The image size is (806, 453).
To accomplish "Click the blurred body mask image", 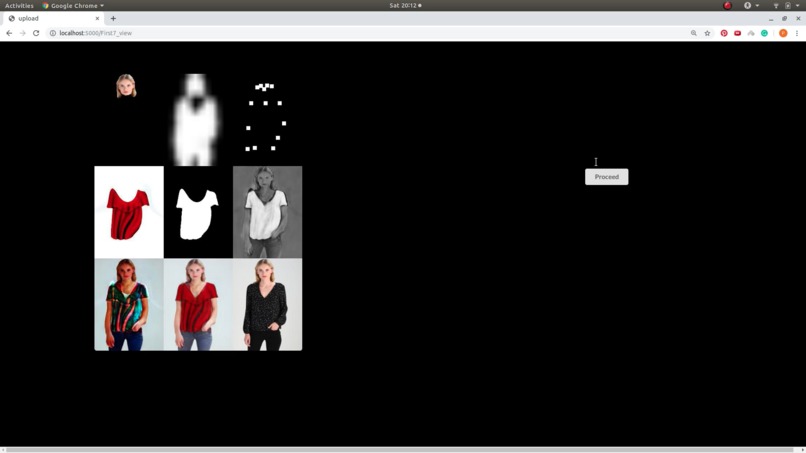I will coord(195,119).
